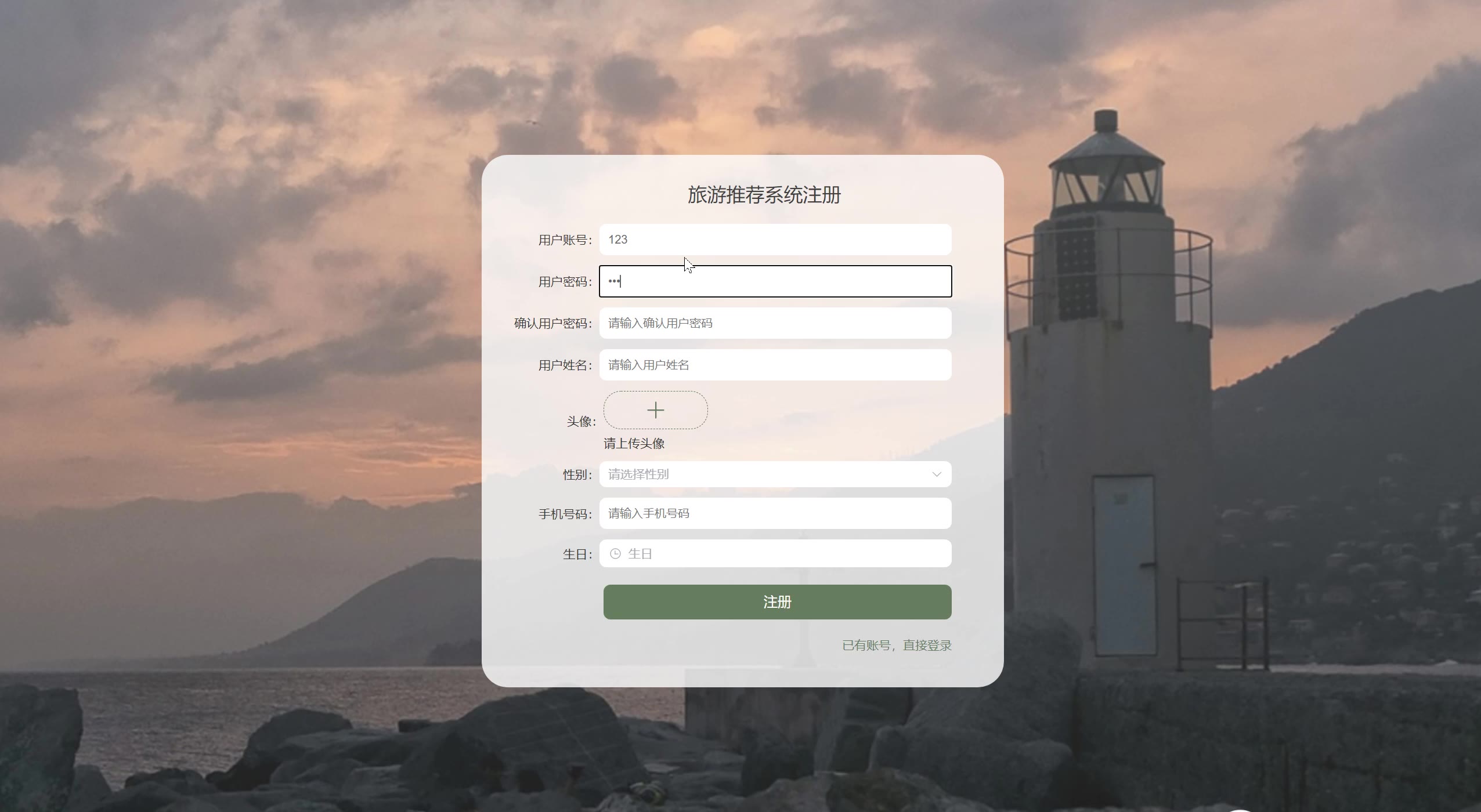Viewport: 1481px width, 812px height.
Task: Click the green 注册 button
Action: tap(777, 602)
